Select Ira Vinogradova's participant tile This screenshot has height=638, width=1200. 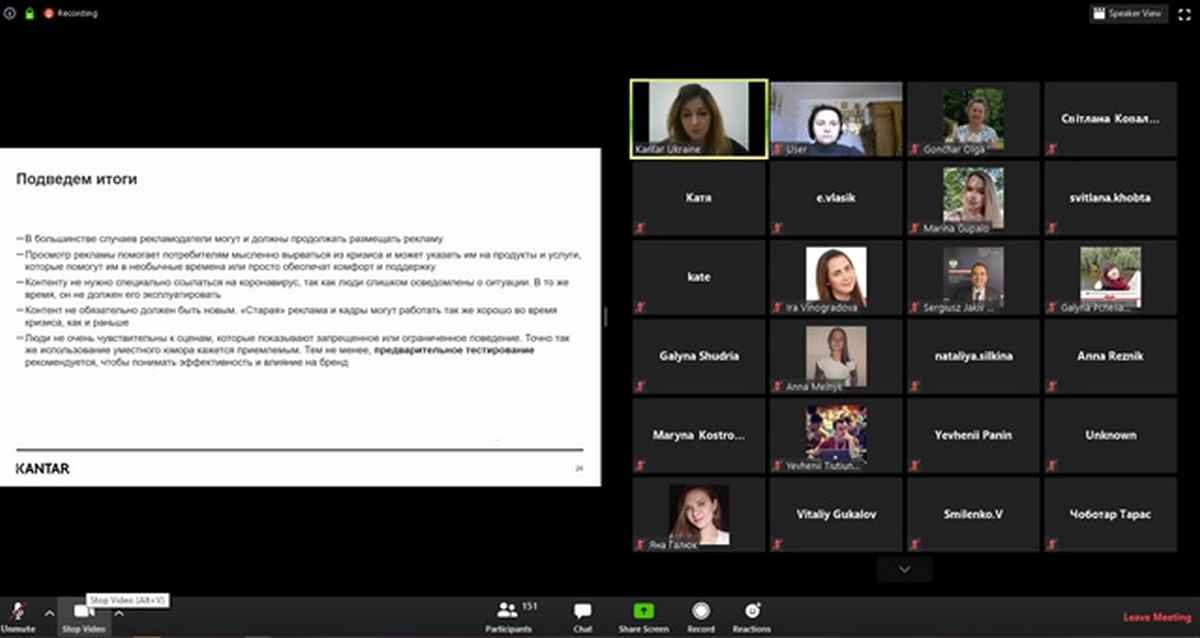836,276
